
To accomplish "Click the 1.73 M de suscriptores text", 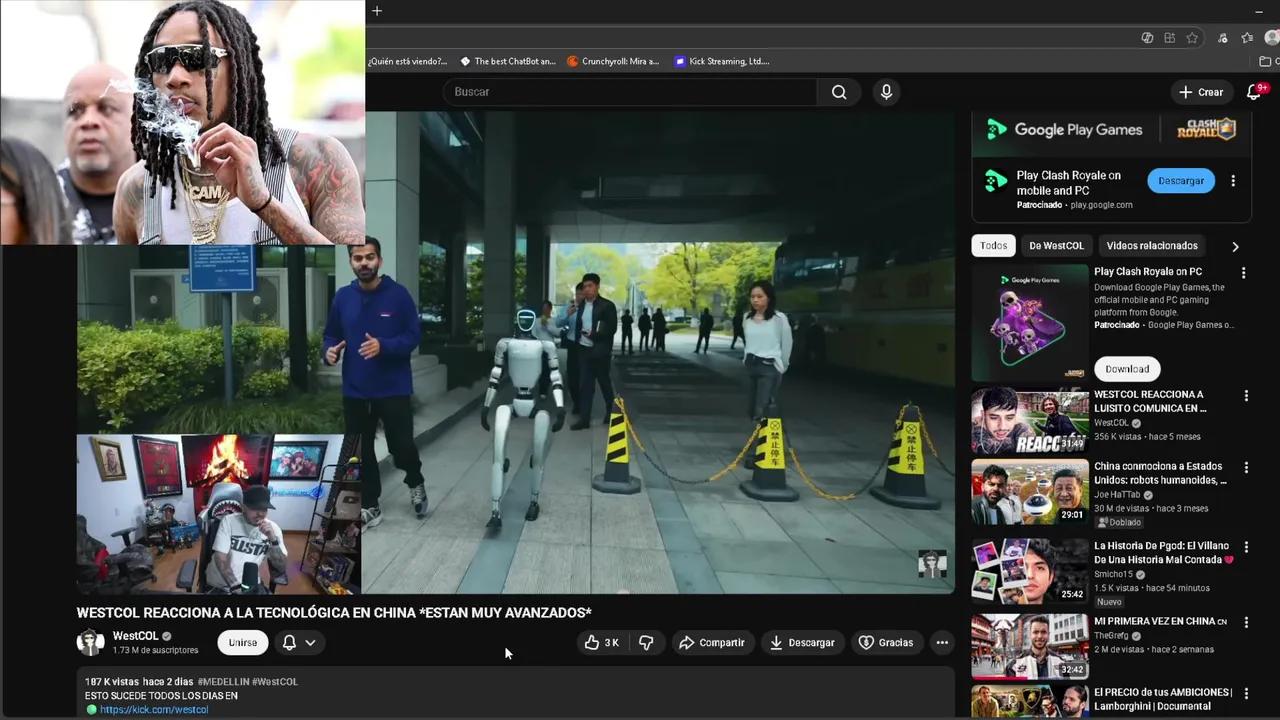I will (x=155, y=651).
